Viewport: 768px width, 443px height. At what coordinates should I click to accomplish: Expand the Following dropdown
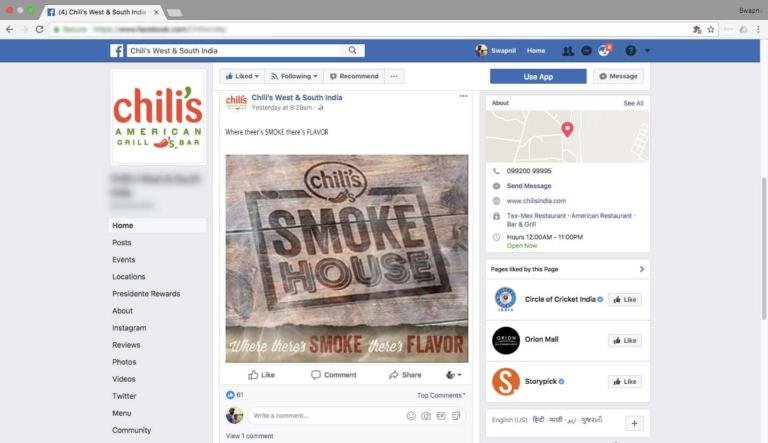[294, 76]
